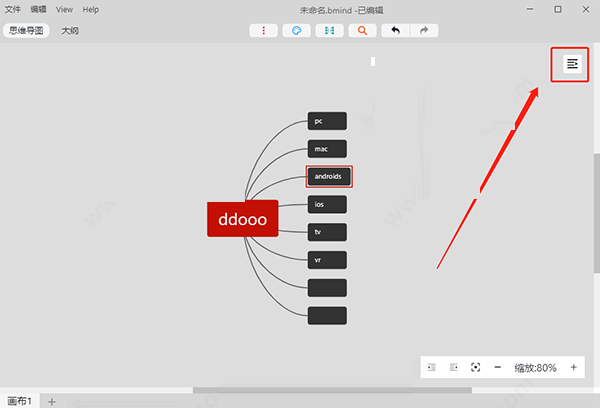The height and width of the screenshot is (408, 600).
Task: Click the green layout structure toolbar icon
Action: coord(329,31)
